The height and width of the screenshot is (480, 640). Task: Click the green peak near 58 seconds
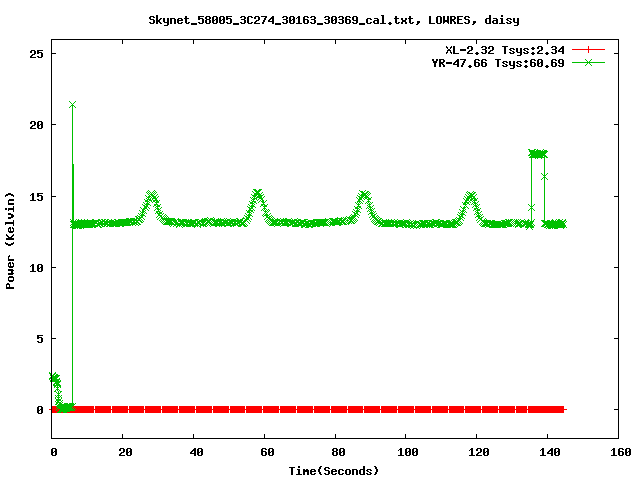[x=257, y=194]
